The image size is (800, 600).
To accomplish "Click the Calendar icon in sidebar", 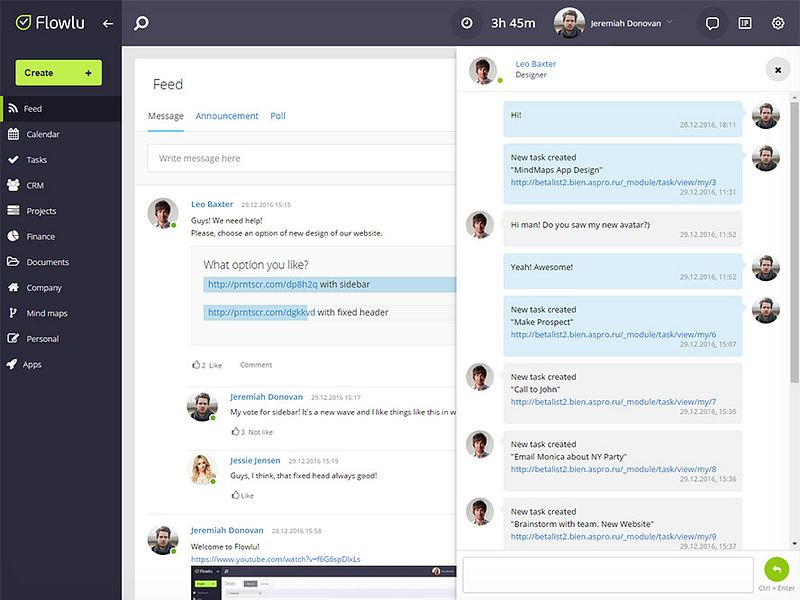I will [x=14, y=134].
